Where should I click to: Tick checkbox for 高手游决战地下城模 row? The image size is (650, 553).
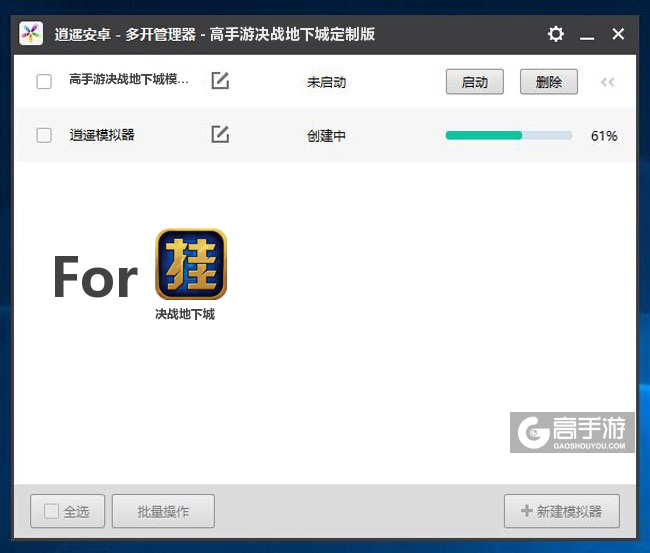(x=44, y=81)
